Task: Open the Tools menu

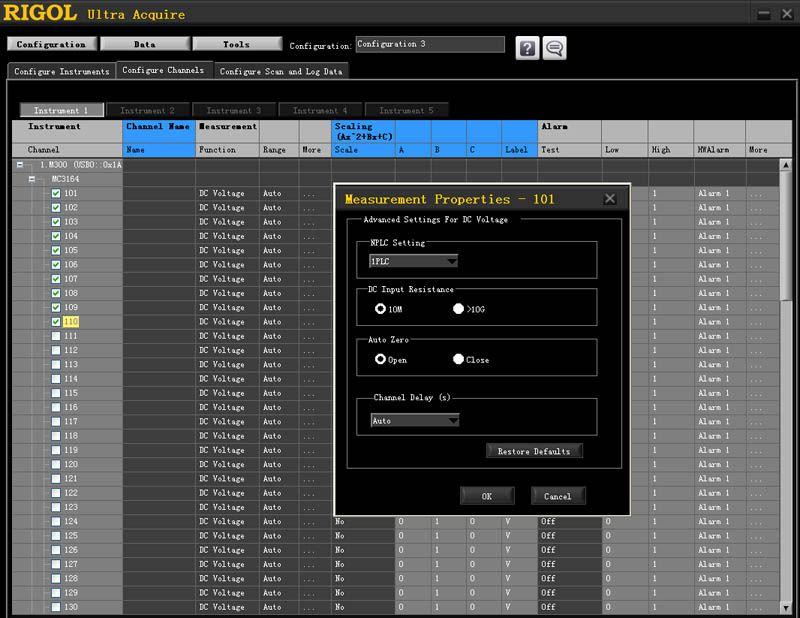Action: 236,44
